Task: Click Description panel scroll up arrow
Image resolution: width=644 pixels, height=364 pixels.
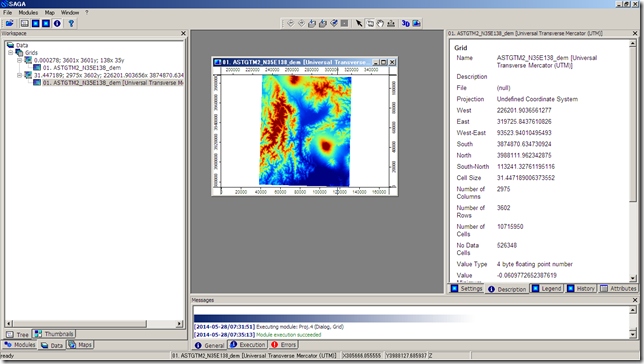Action: pos(632,44)
